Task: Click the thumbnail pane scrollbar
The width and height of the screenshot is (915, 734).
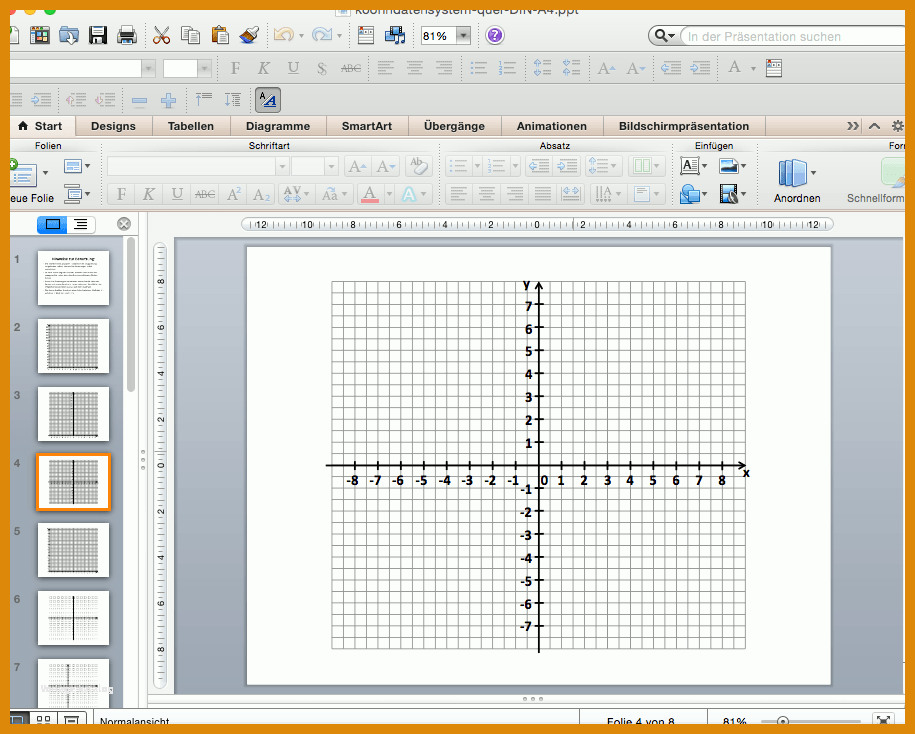Action: point(131,315)
